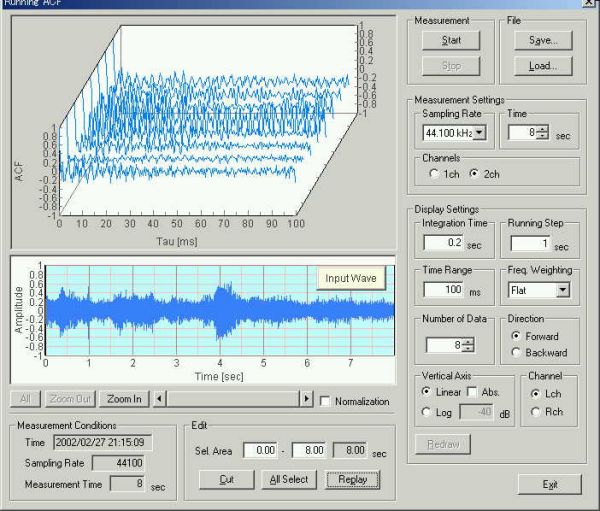Select the 2ch channel option
The width and height of the screenshot is (600, 511).
point(474,174)
